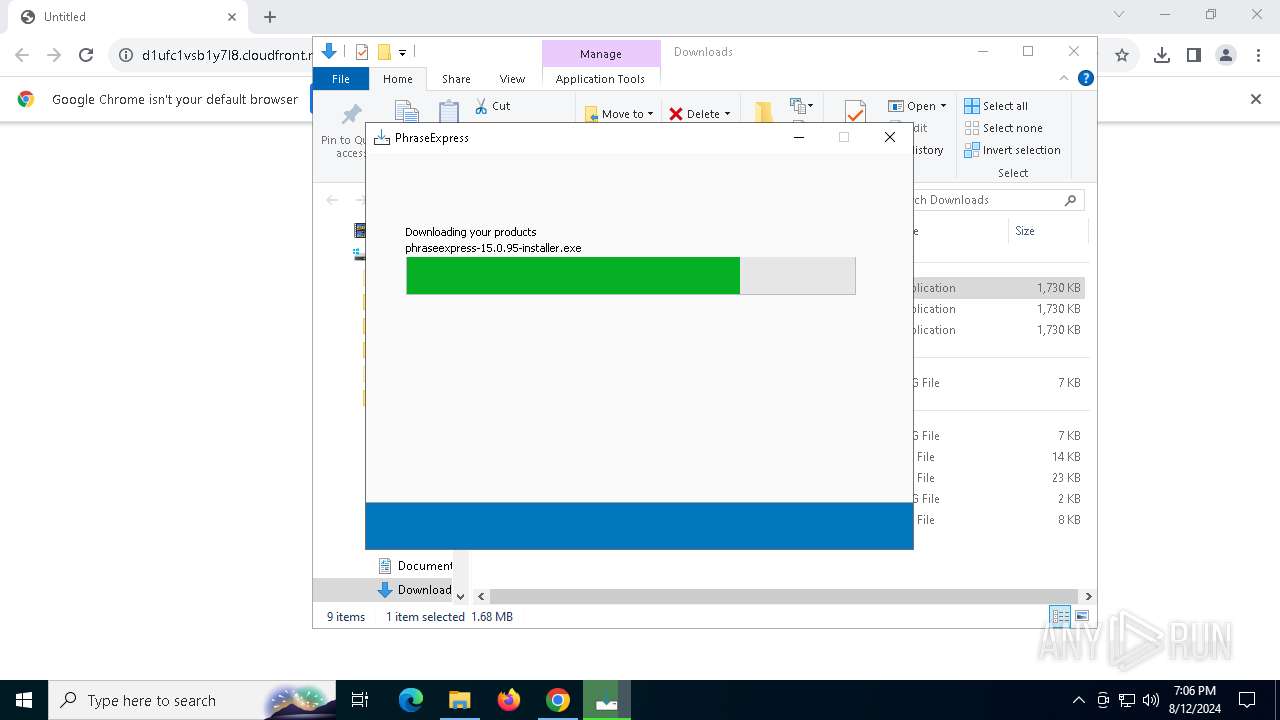Click Select all in ribbon
The width and height of the screenshot is (1280, 720).
pyautogui.click(x=996, y=106)
